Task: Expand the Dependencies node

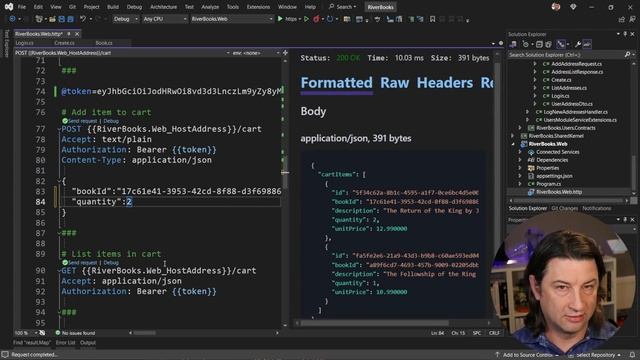Action: (x=520, y=160)
